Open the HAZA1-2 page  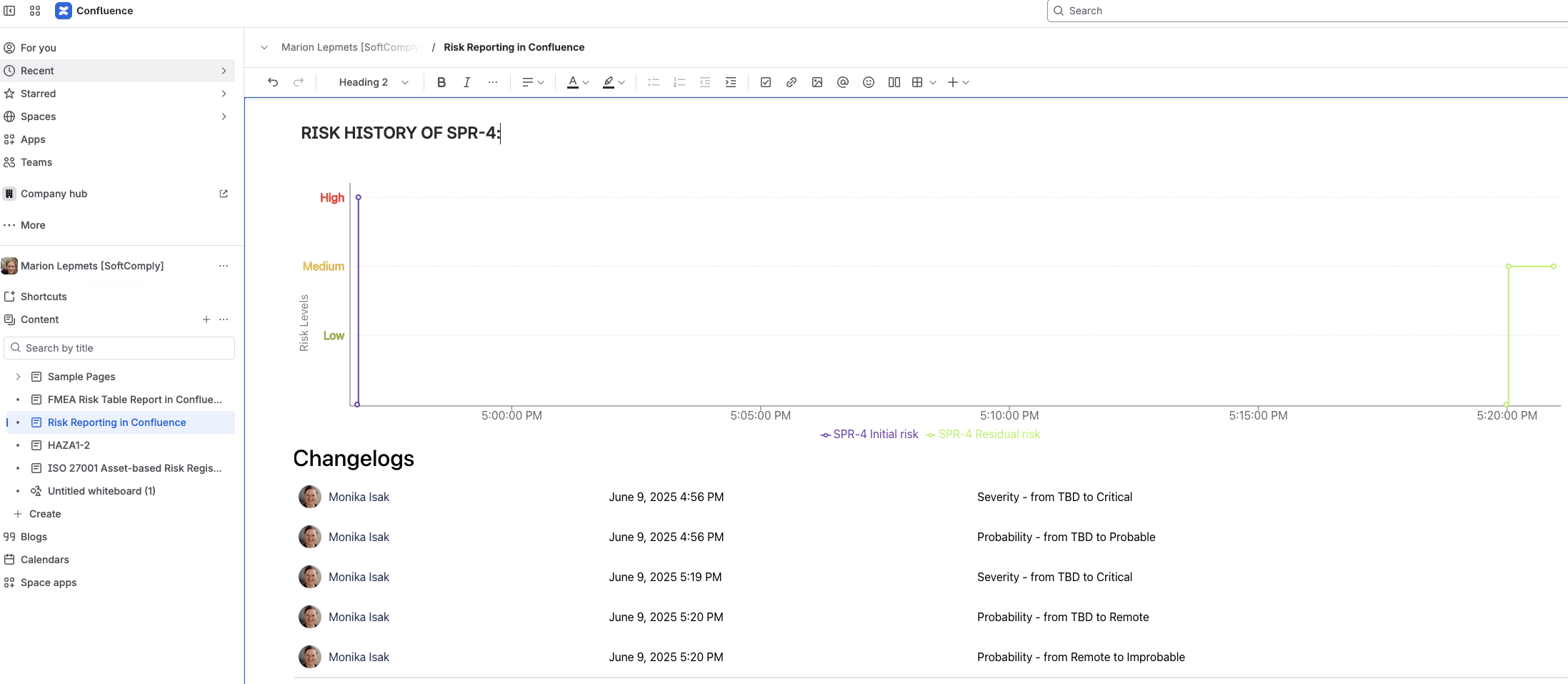tap(67, 445)
